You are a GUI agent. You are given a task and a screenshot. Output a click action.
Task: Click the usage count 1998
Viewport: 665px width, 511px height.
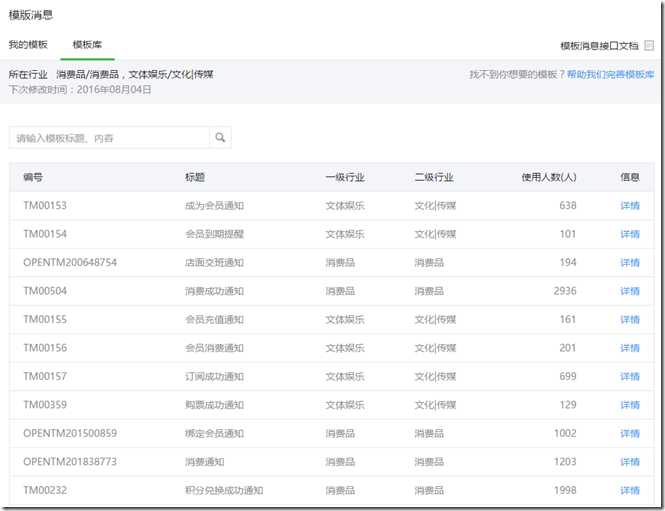pyautogui.click(x=565, y=490)
